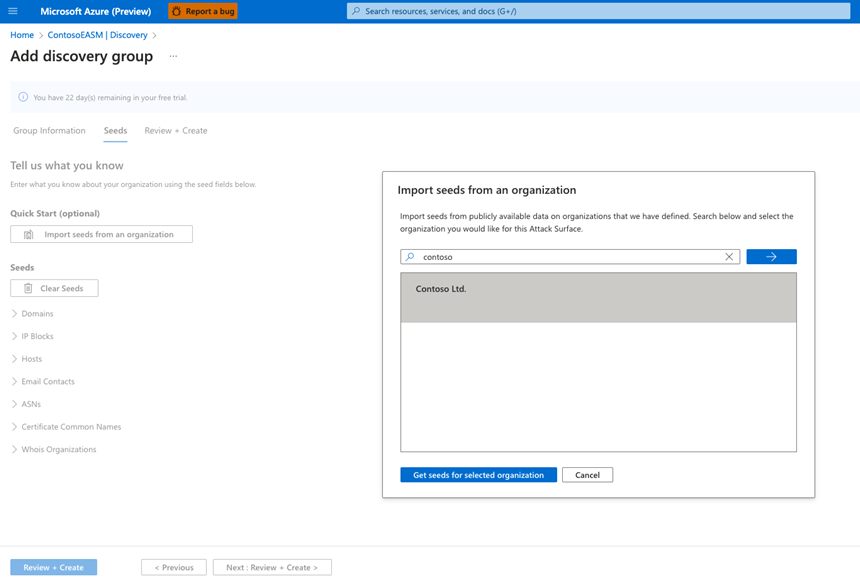Switch to the Group Information tab
This screenshot has width=860, height=581.
click(x=50, y=130)
